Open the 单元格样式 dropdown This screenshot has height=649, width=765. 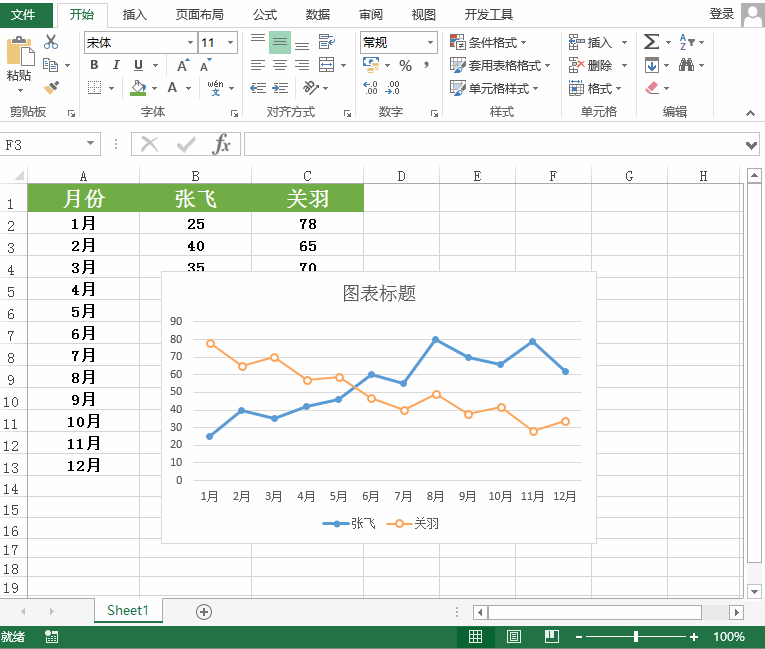pyautogui.click(x=494, y=88)
